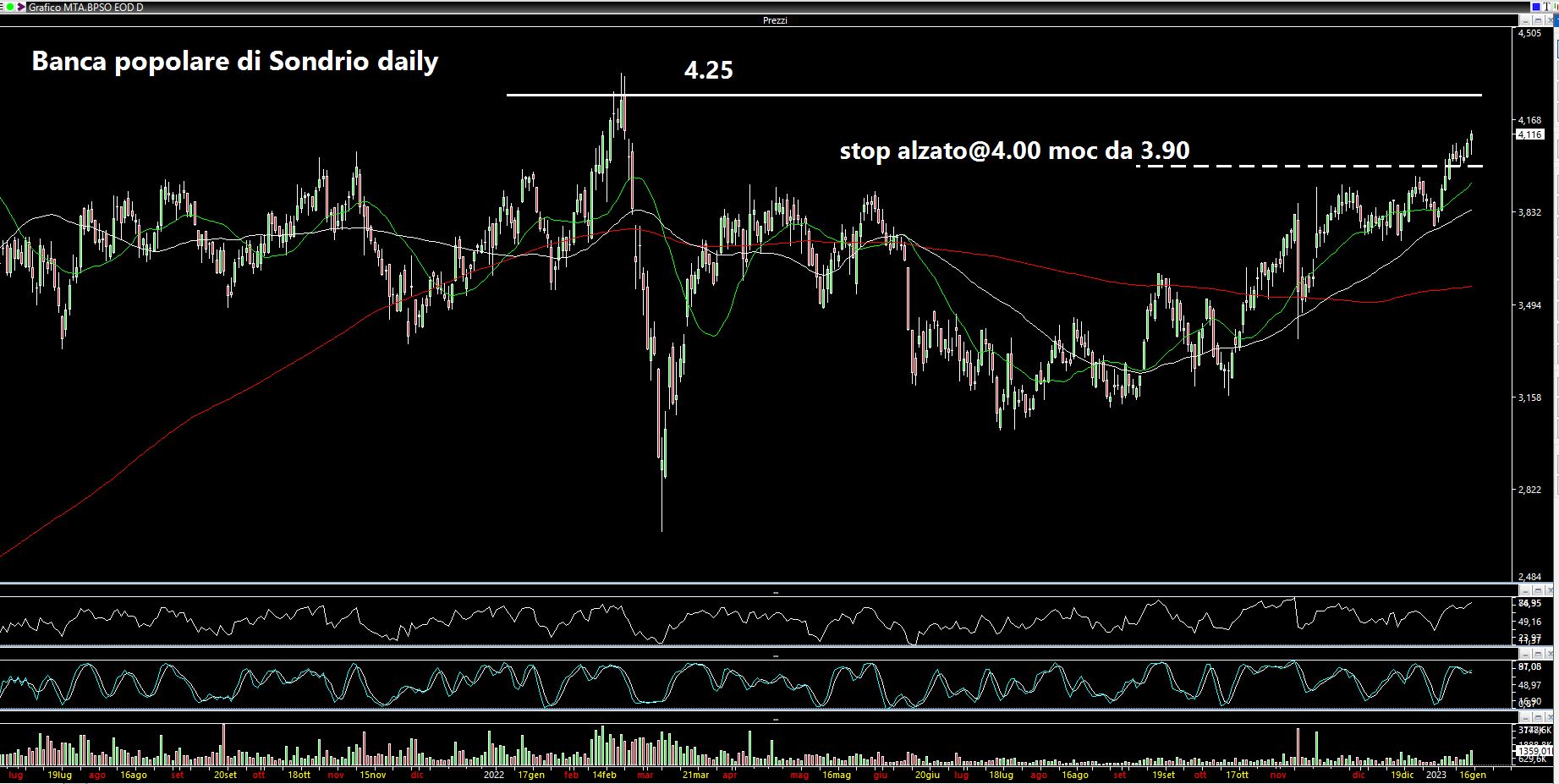Click the 21mar date label

tap(695, 775)
